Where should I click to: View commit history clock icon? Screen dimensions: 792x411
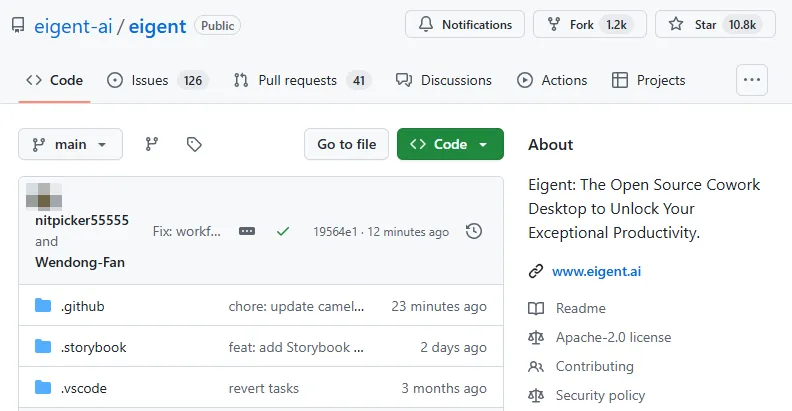[474, 231]
